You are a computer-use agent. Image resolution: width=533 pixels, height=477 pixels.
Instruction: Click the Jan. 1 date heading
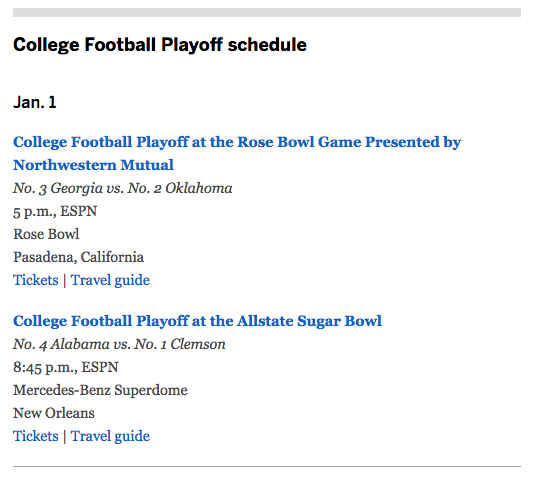coord(35,102)
